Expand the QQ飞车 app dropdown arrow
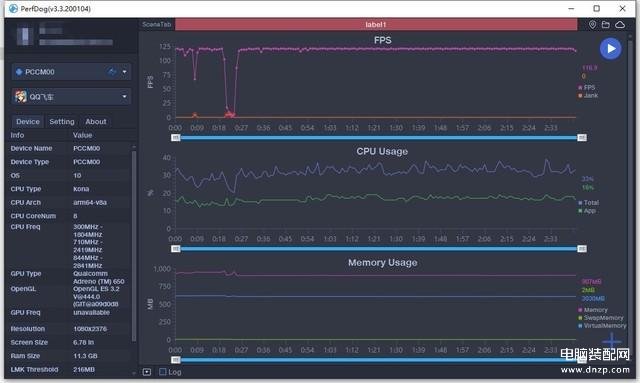This screenshot has width=640, height=383. 124,97
